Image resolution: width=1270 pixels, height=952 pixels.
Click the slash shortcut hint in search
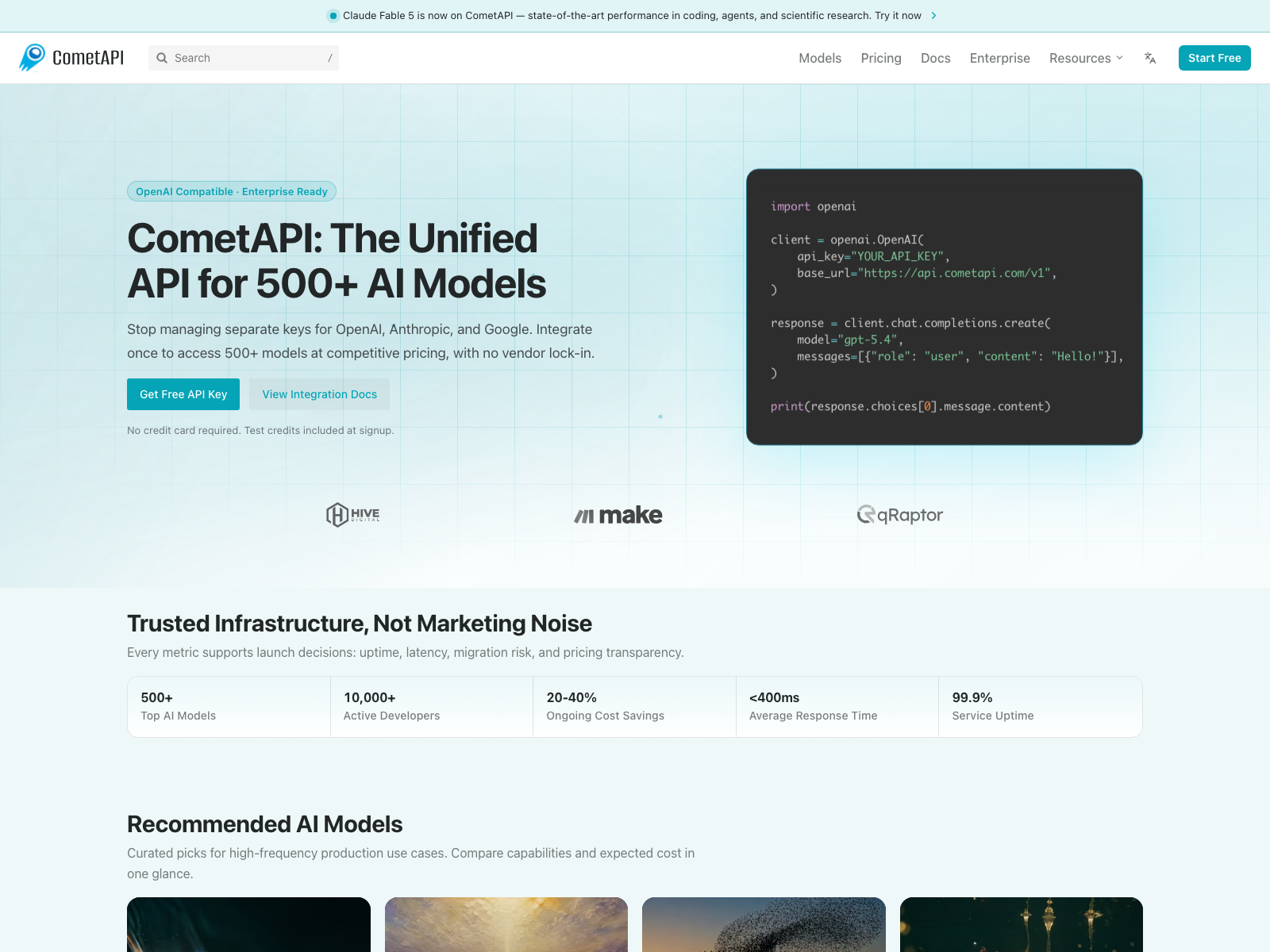[330, 58]
